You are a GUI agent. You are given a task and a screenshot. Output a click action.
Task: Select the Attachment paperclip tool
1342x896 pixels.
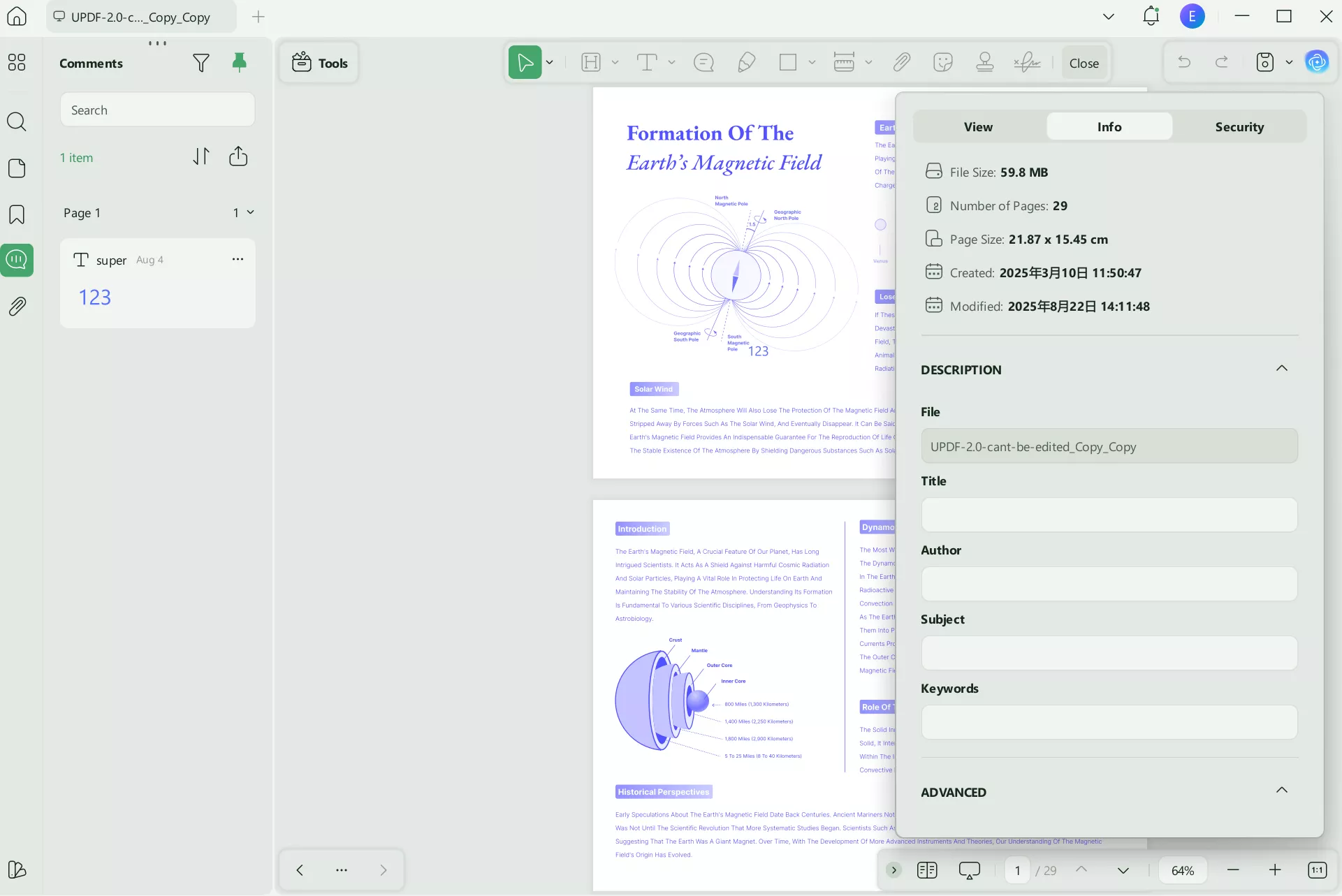click(902, 62)
